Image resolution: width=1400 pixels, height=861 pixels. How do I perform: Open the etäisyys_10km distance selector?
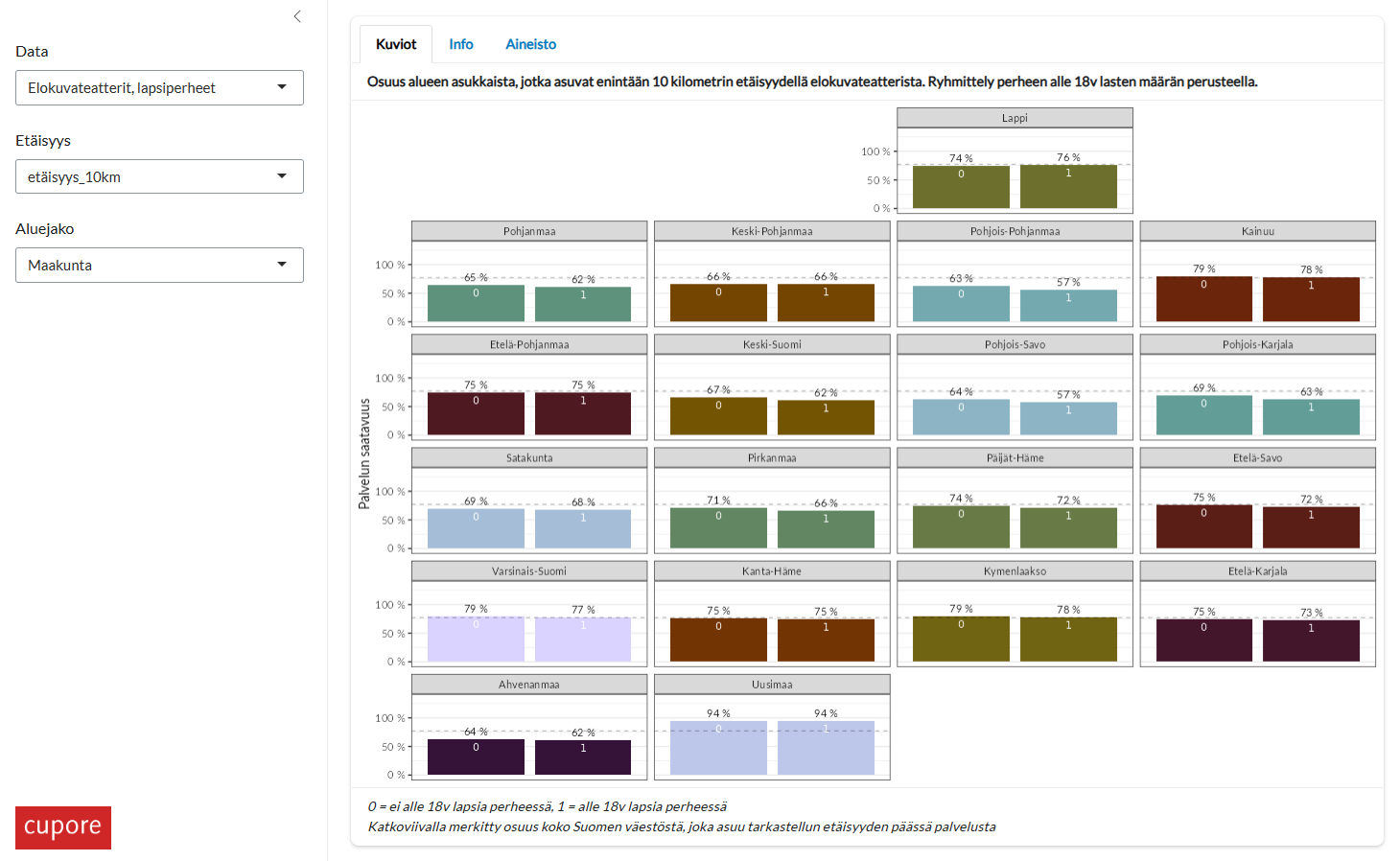(159, 176)
